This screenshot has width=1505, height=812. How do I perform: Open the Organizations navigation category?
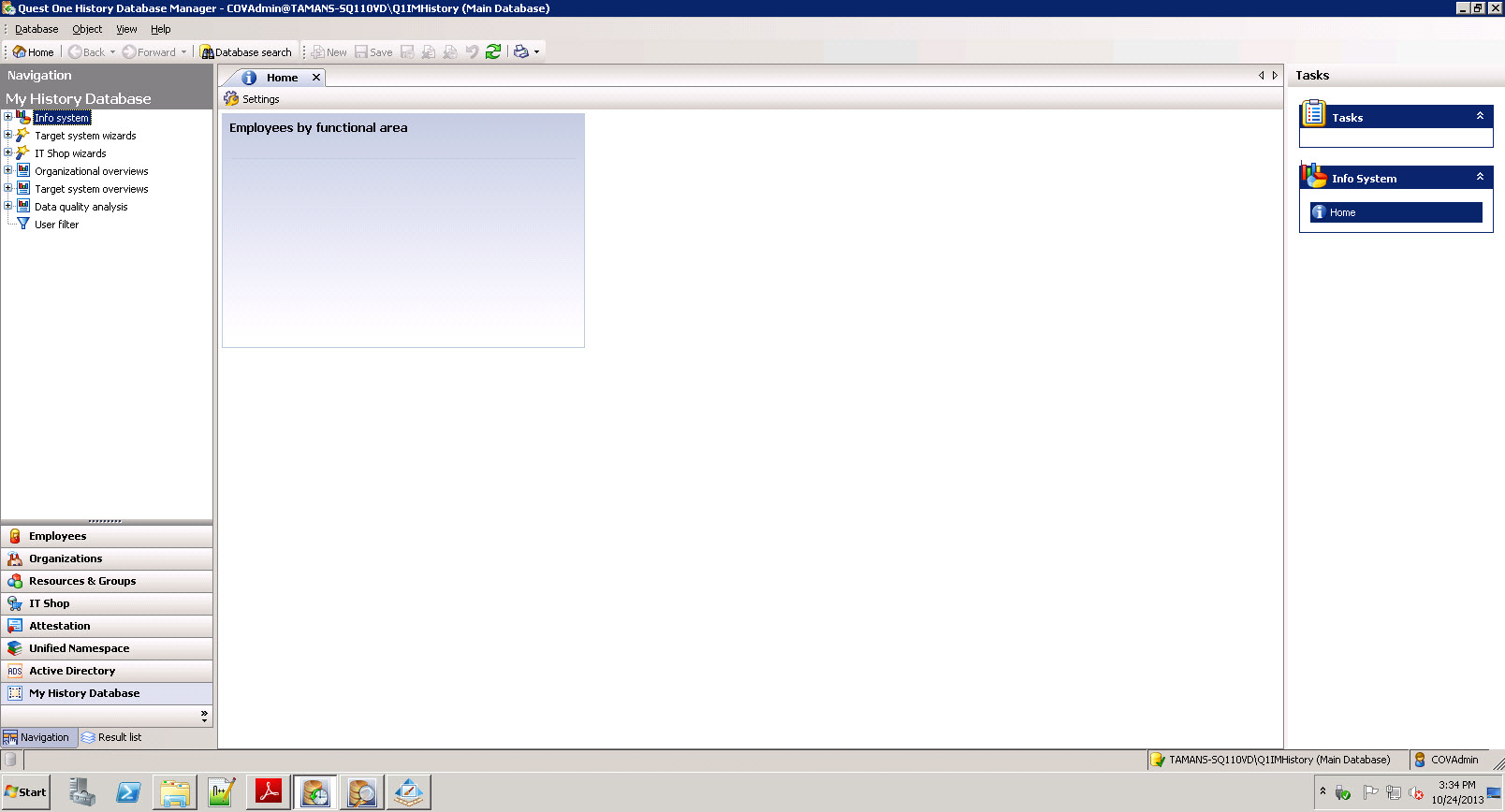point(107,558)
